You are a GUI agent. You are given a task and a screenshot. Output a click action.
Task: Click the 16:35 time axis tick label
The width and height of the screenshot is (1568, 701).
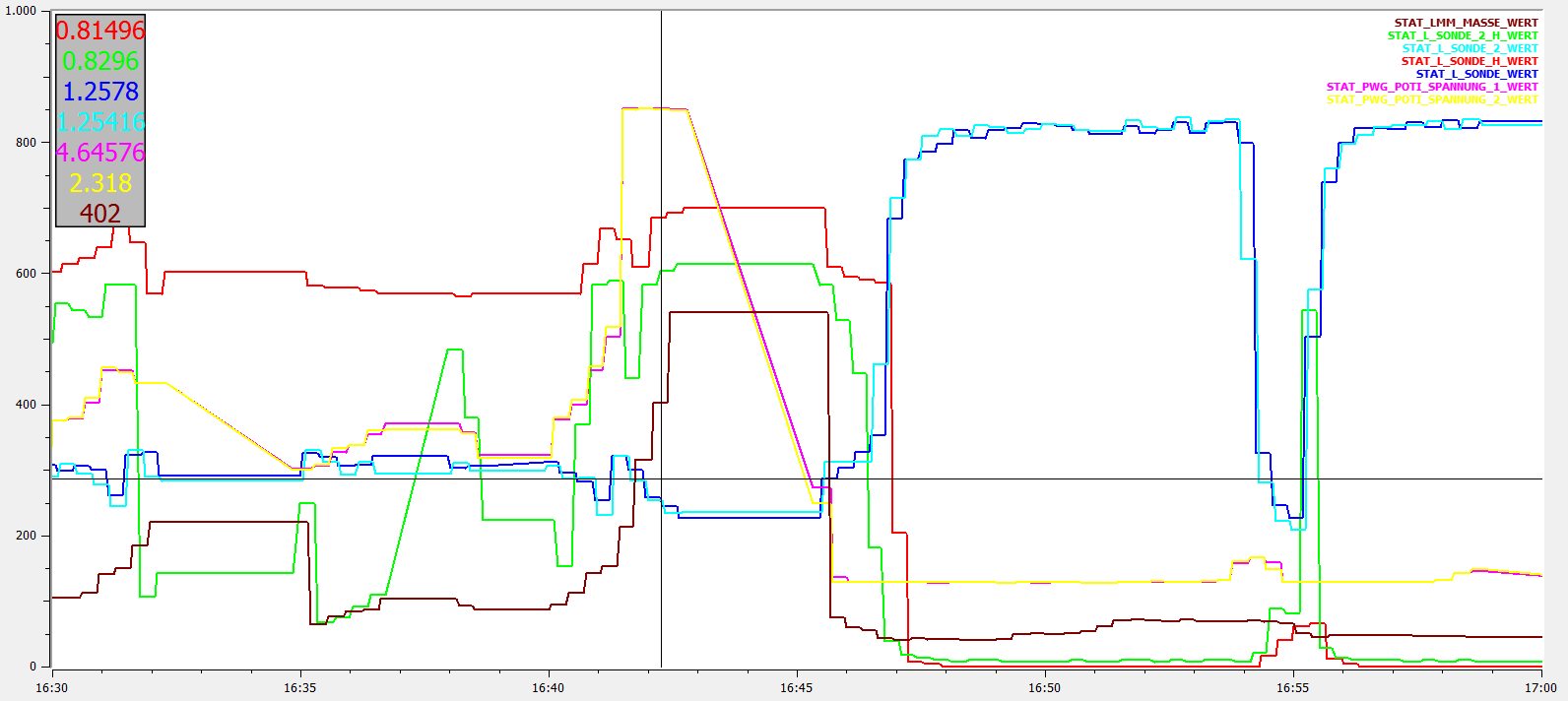[x=299, y=687]
